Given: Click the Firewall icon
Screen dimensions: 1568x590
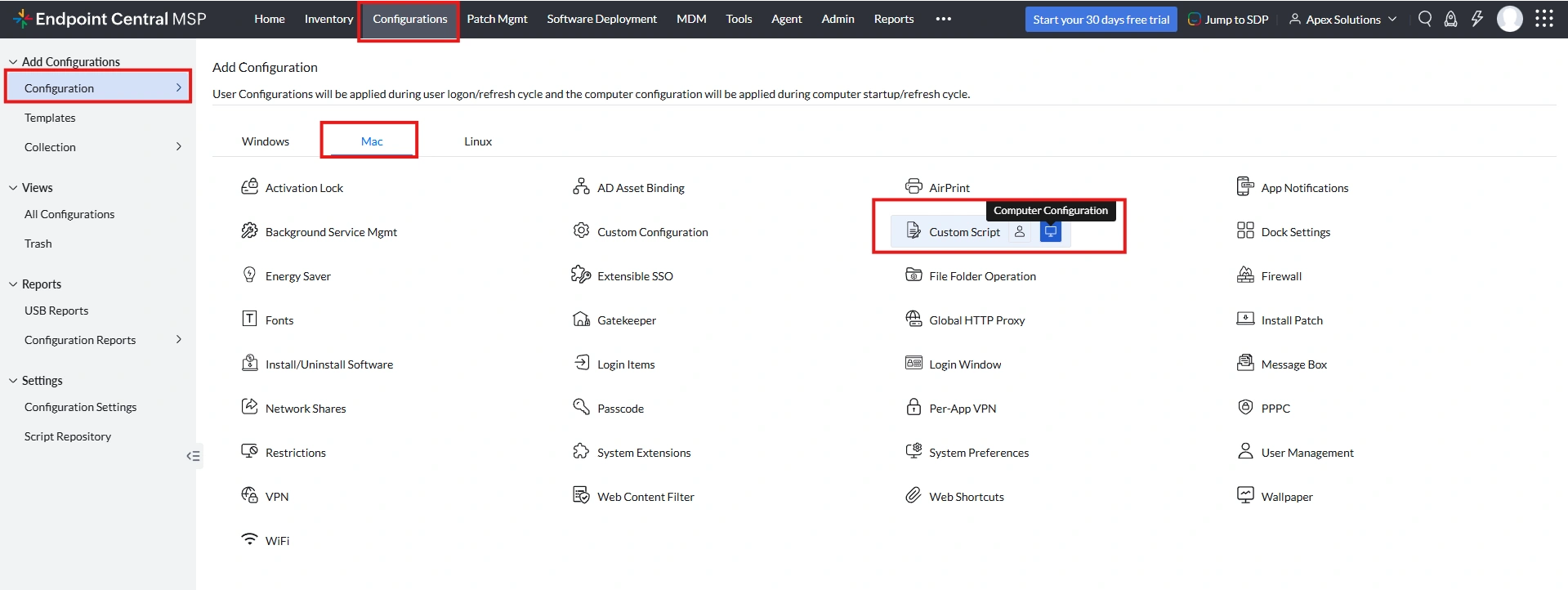Looking at the screenshot, I should coord(1245,275).
